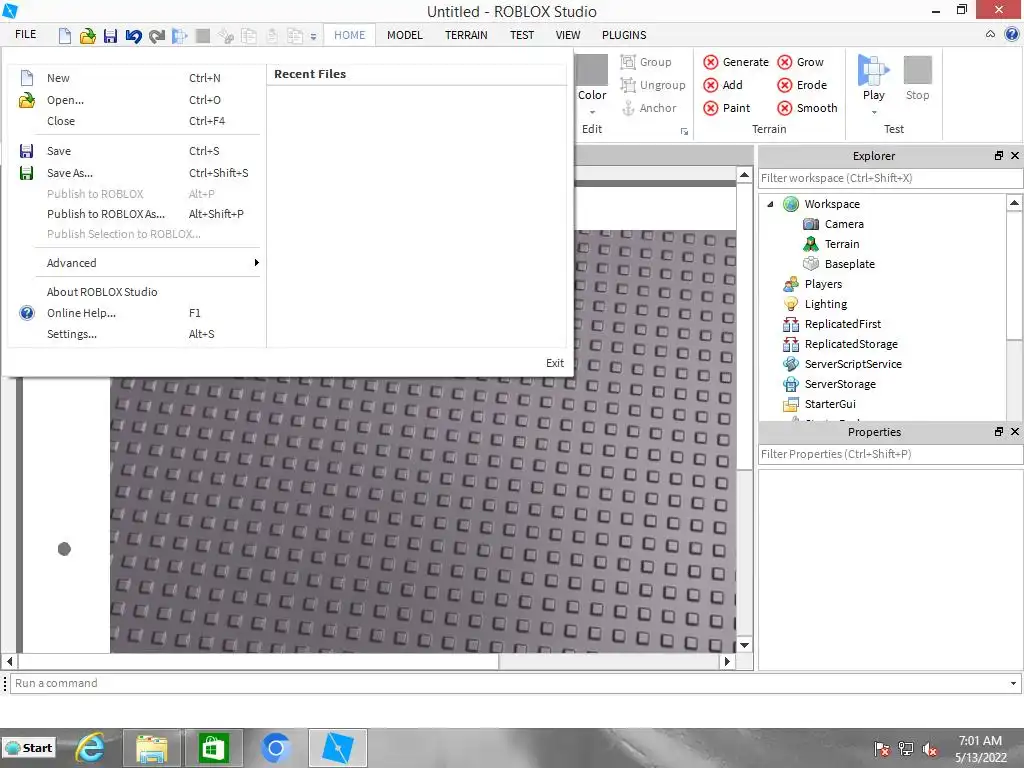Viewport: 1024px width, 768px height.
Task: Open the FILE menu button
Action: click(25, 35)
